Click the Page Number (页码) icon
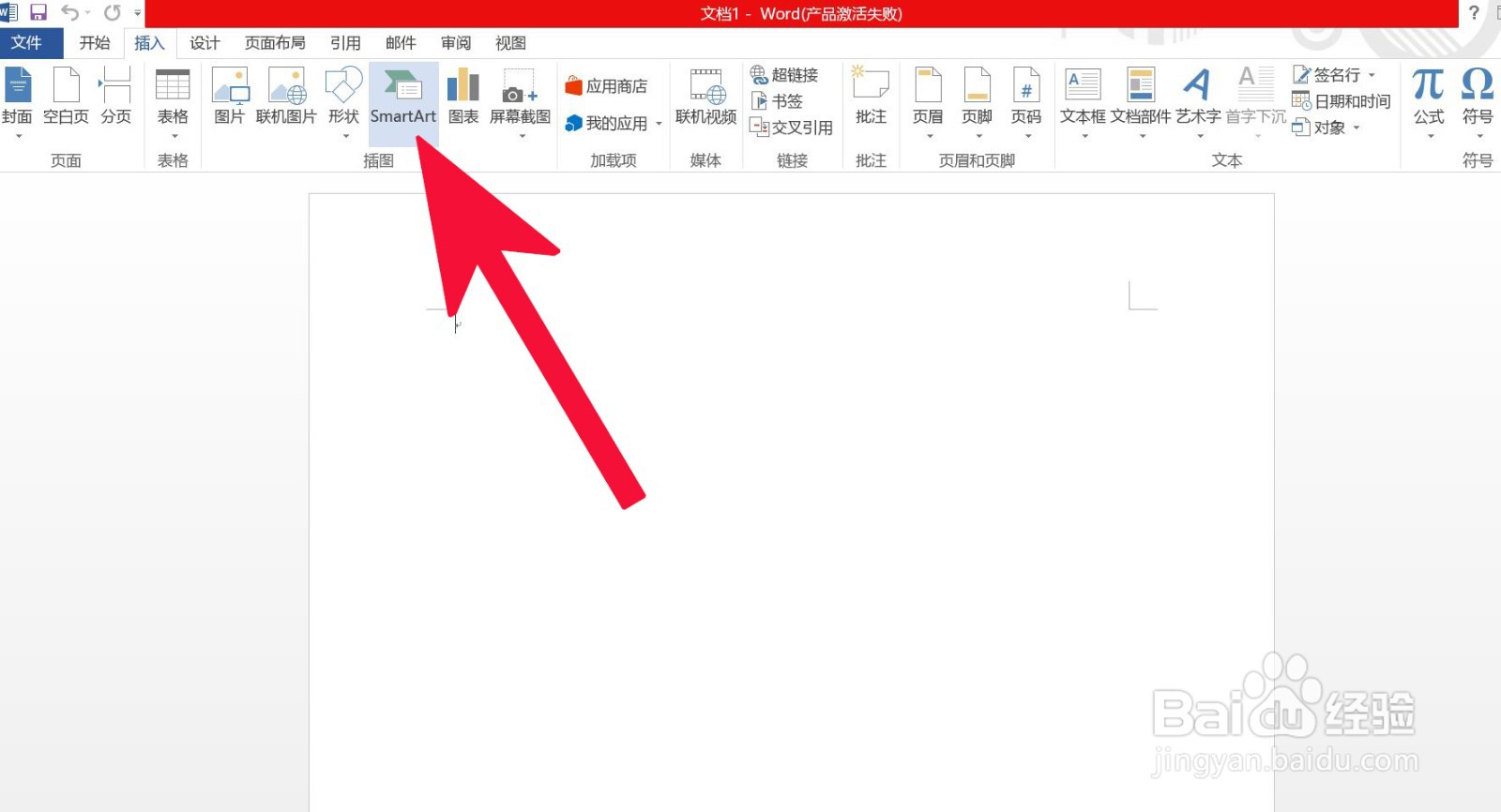Image resolution: width=1501 pixels, height=812 pixels. pos(1026,85)
